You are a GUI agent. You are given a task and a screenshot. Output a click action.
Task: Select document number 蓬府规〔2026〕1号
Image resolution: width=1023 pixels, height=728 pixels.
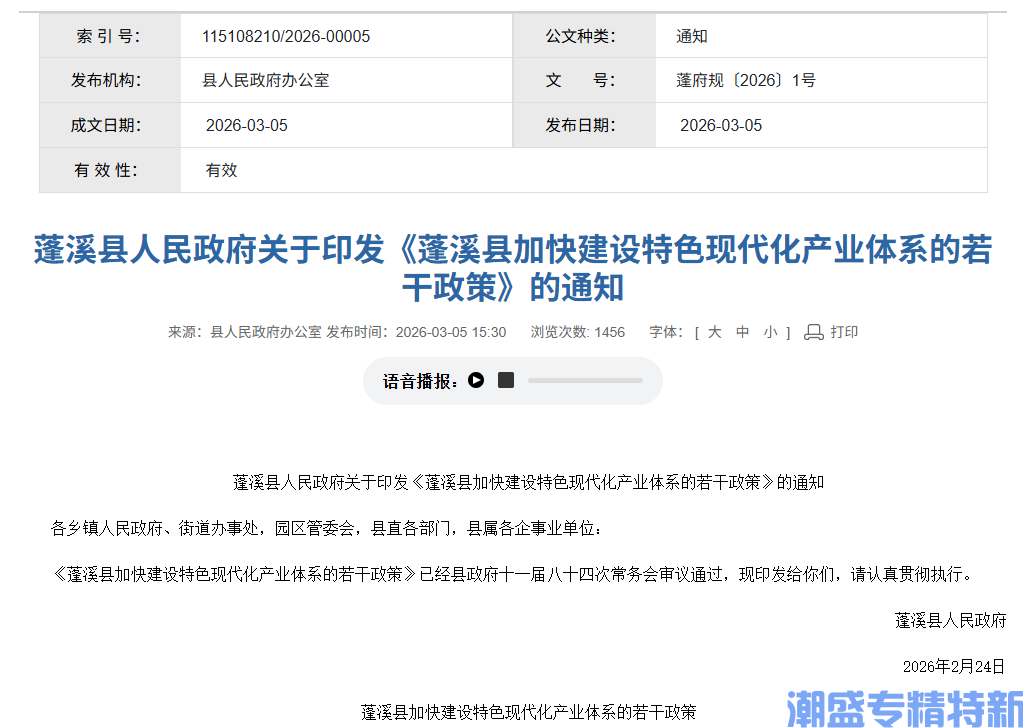[x=746, y=80]
